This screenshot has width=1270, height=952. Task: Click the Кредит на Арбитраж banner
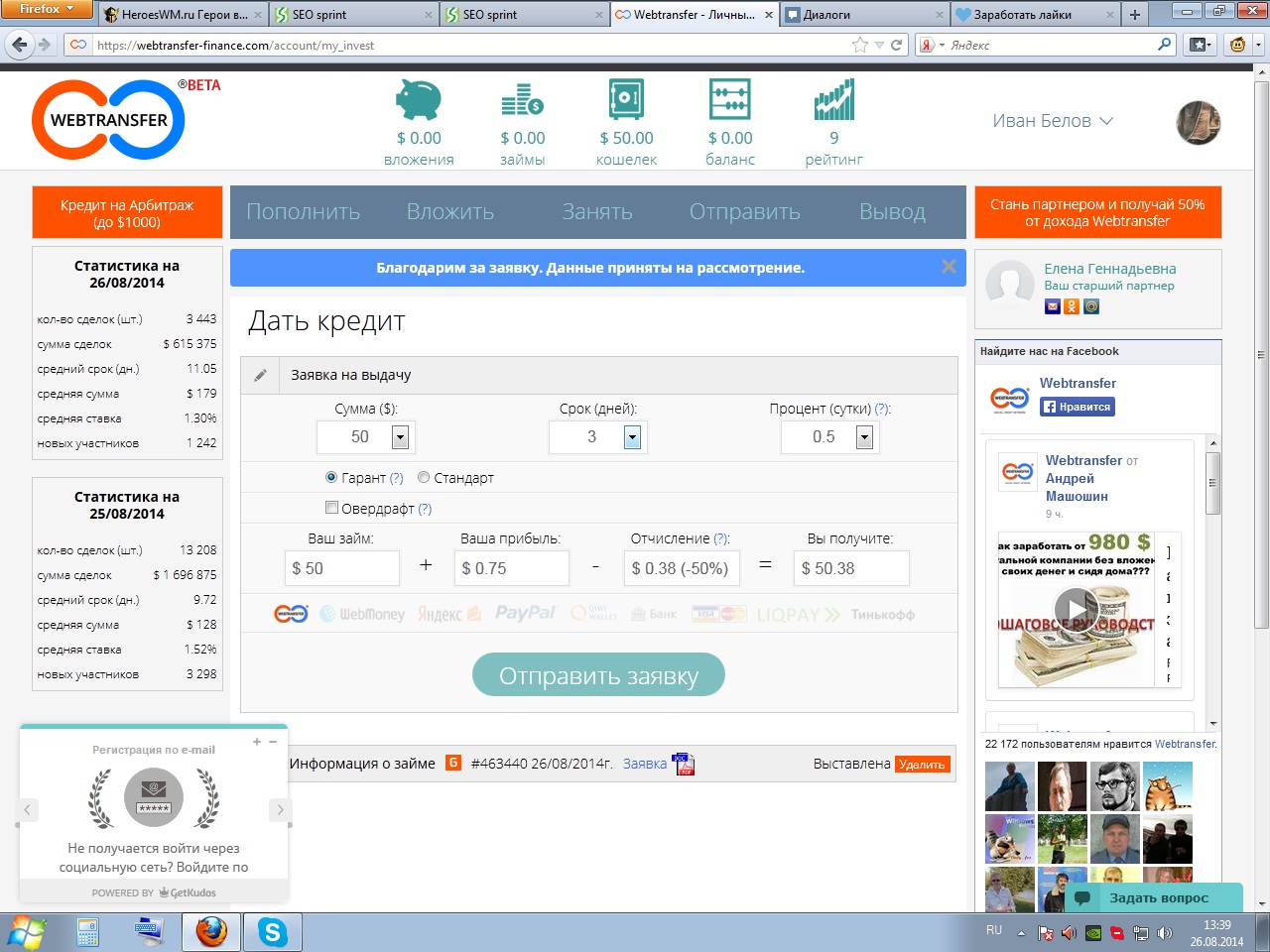coord(127,213)
